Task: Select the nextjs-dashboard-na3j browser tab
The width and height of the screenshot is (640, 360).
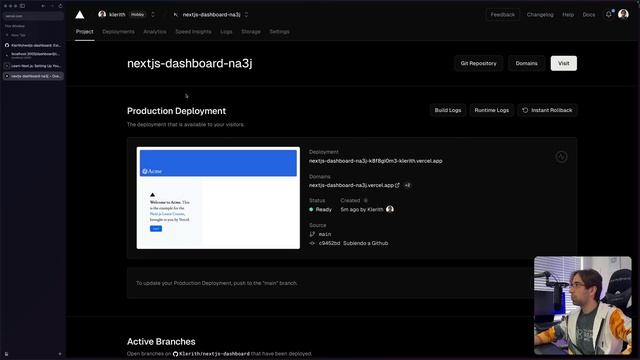Action: (x=33, y=76)
